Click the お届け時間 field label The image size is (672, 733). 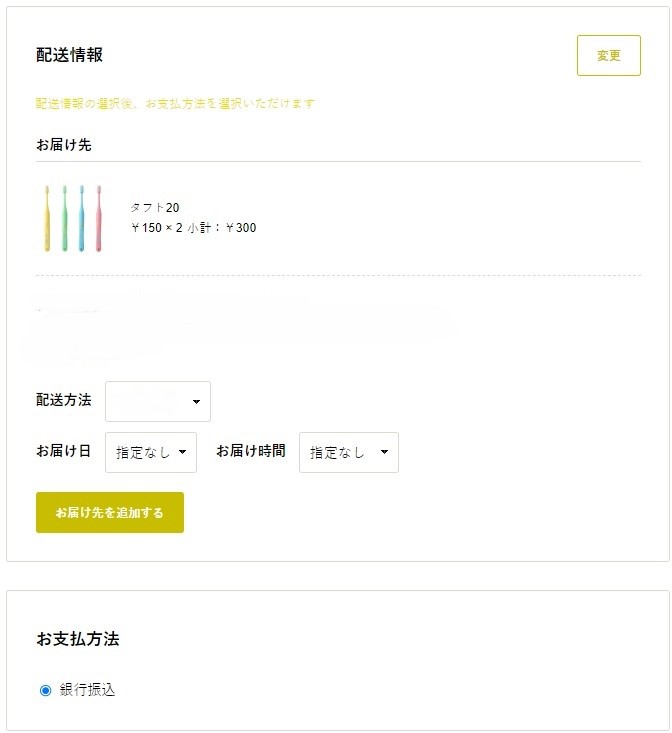pyautogui.click(x=250, y=451)
